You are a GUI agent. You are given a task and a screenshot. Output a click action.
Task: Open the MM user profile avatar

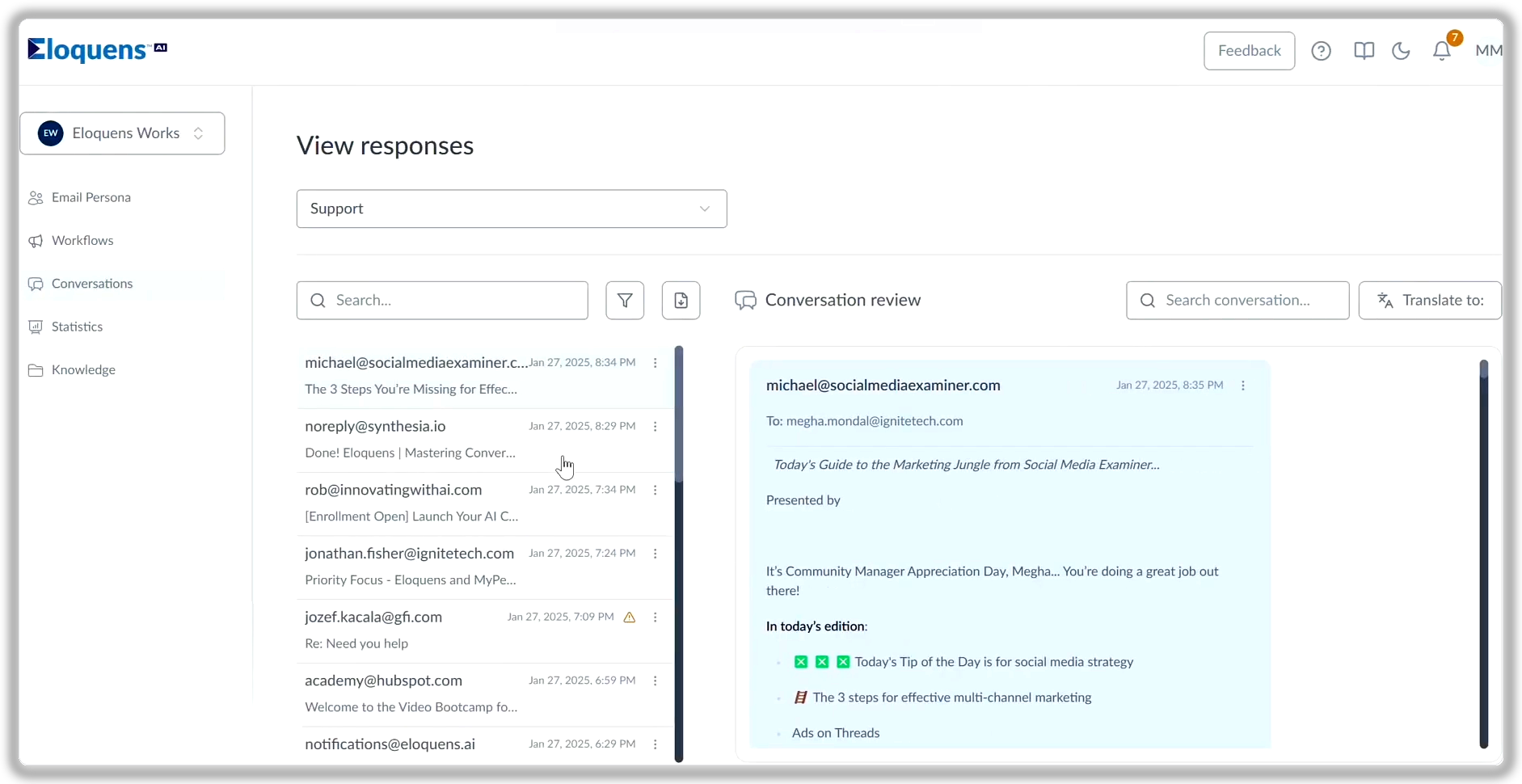pos(1489,51)
